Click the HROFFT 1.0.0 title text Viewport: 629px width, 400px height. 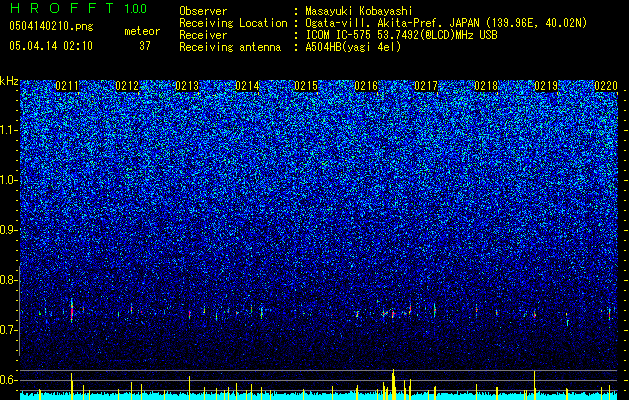(x=78, y=8)
